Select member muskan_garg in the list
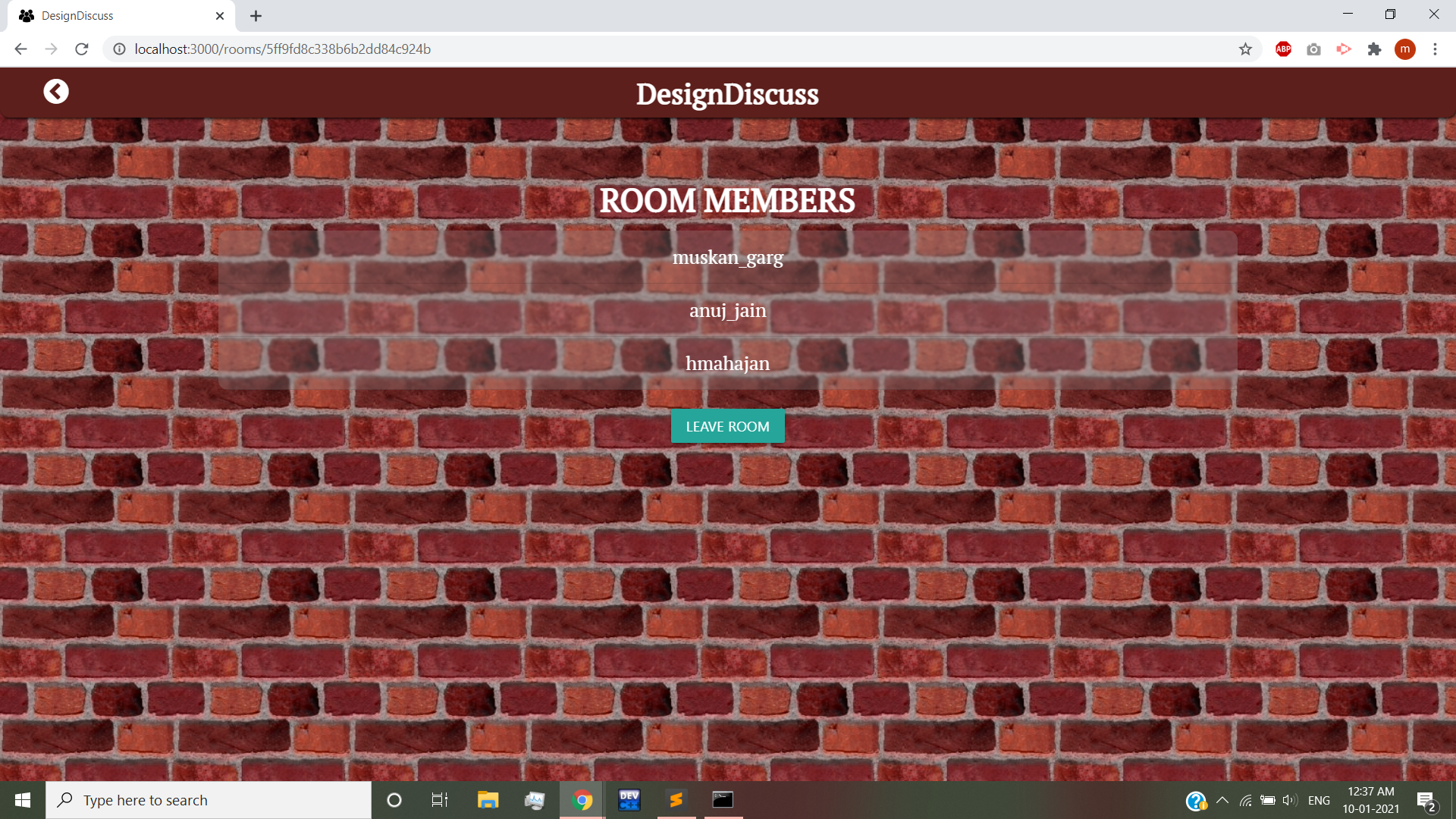Image resolution: width=1456 pixels, height=819 pixels. point(727,258)
